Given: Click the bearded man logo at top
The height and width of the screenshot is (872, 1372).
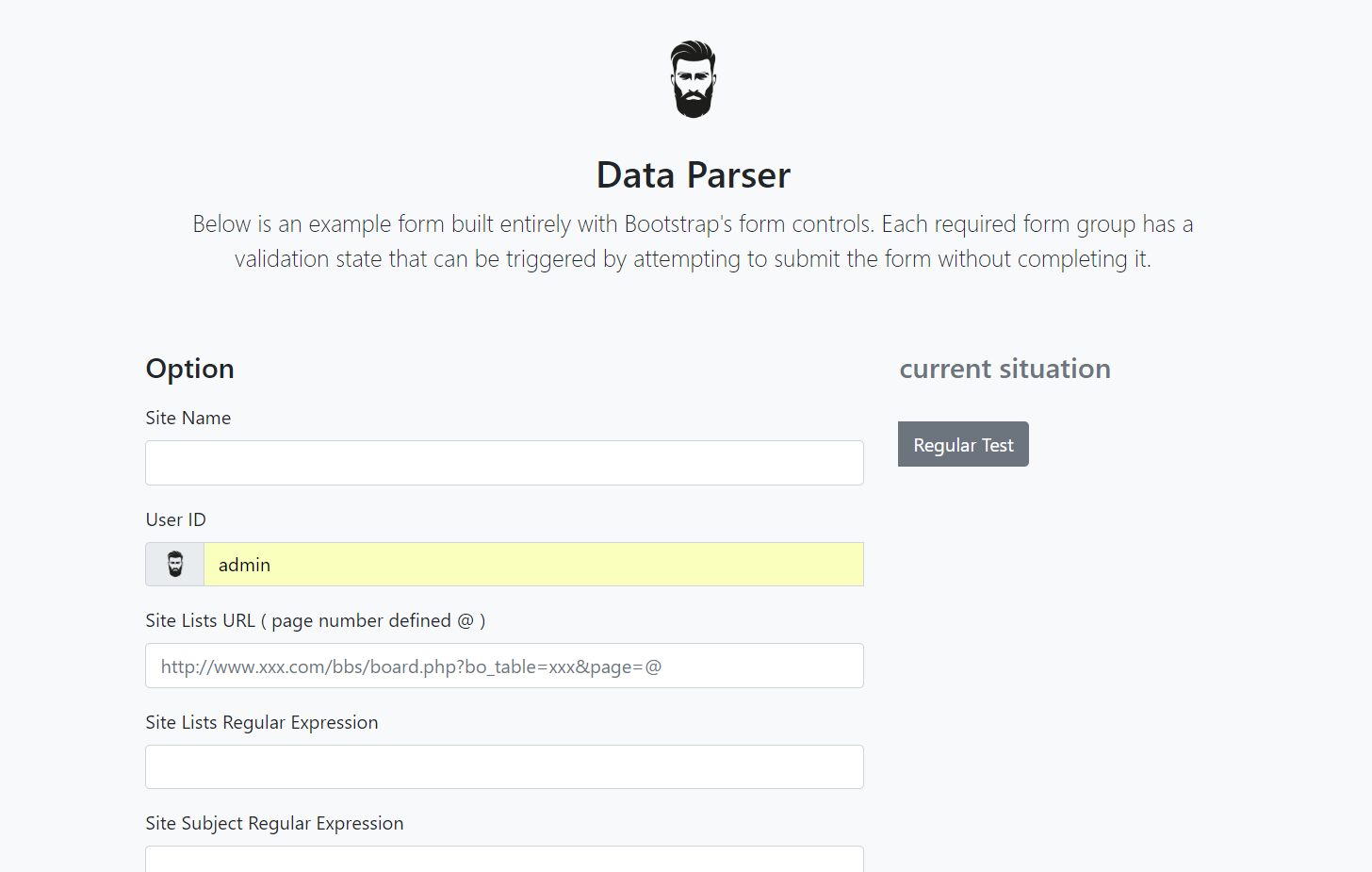Looking at the screenshot, I should point(694,79).
